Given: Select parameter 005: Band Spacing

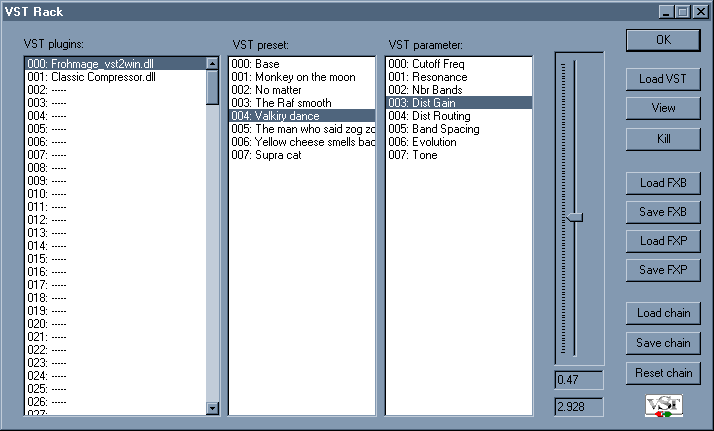Looking at the screenshot, I should coord(459,129).
